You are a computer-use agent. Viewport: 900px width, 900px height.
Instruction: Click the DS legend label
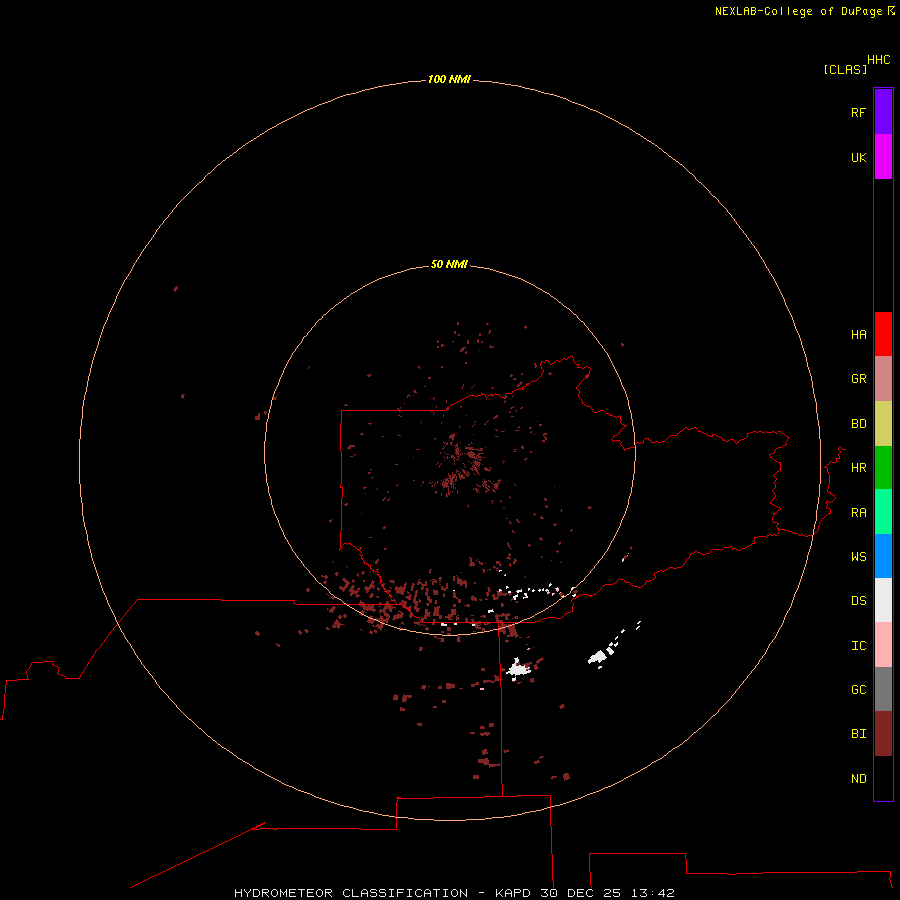coord(858,601)
